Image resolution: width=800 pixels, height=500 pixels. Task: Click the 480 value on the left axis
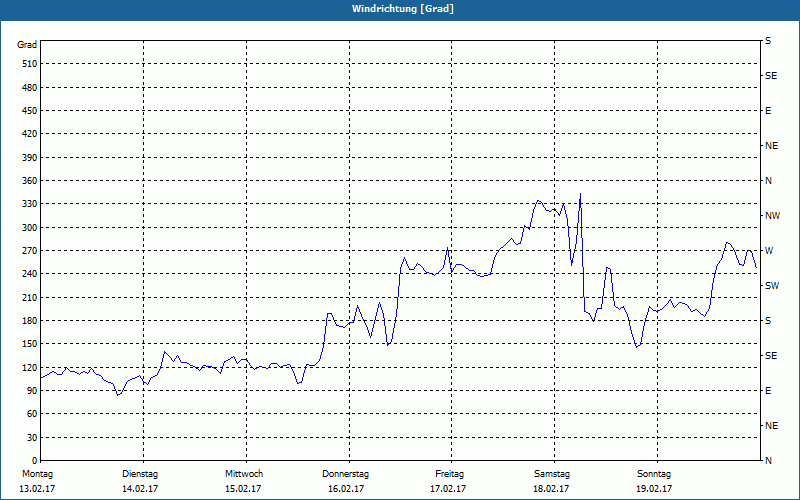click(30, 87)
